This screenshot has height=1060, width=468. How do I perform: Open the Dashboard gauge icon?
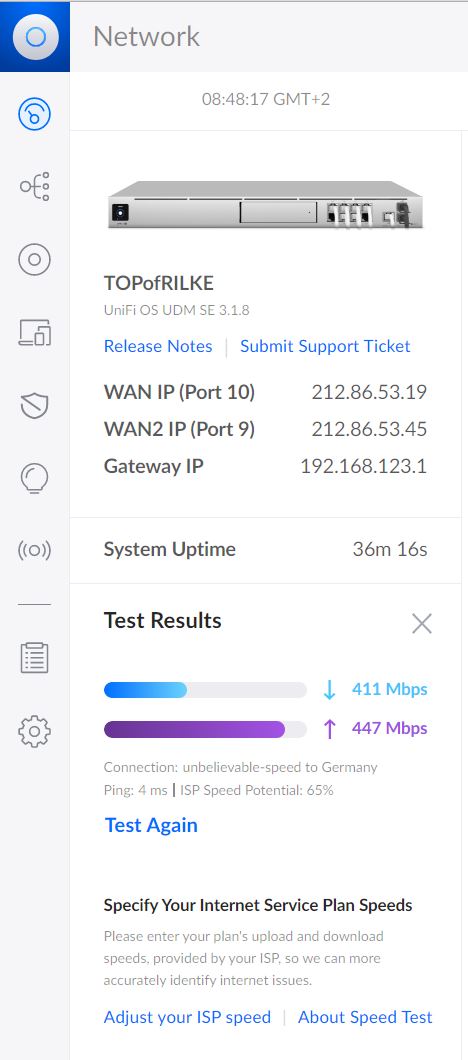coord(34,113)
